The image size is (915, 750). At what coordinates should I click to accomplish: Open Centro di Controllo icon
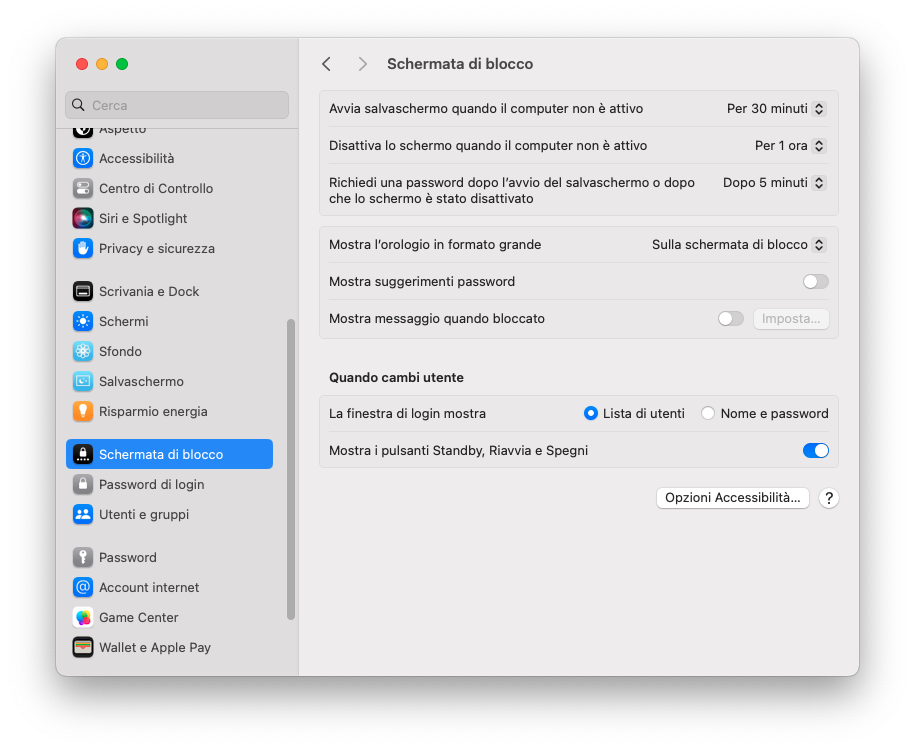(x=83, y=188)
